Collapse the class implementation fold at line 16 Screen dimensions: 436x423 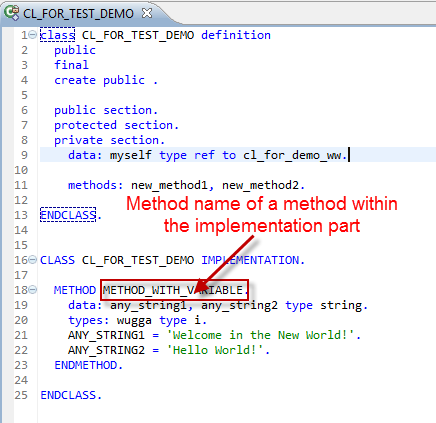point(32,259)
